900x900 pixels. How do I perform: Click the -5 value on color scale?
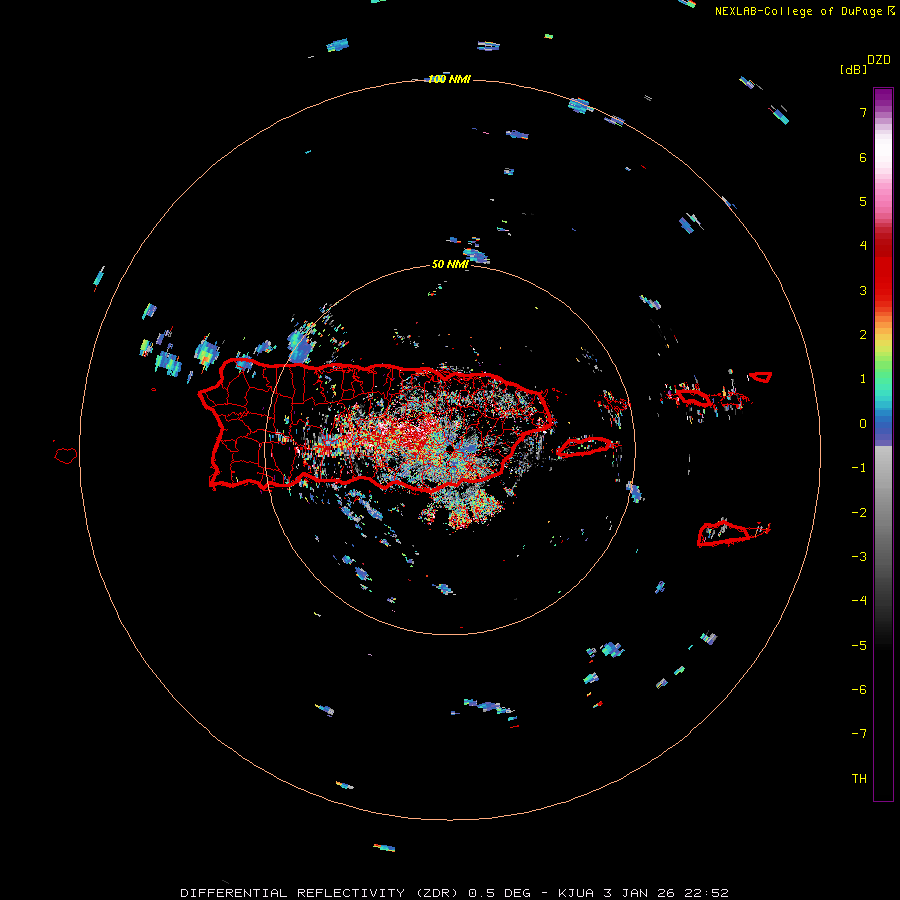(859, 645)
